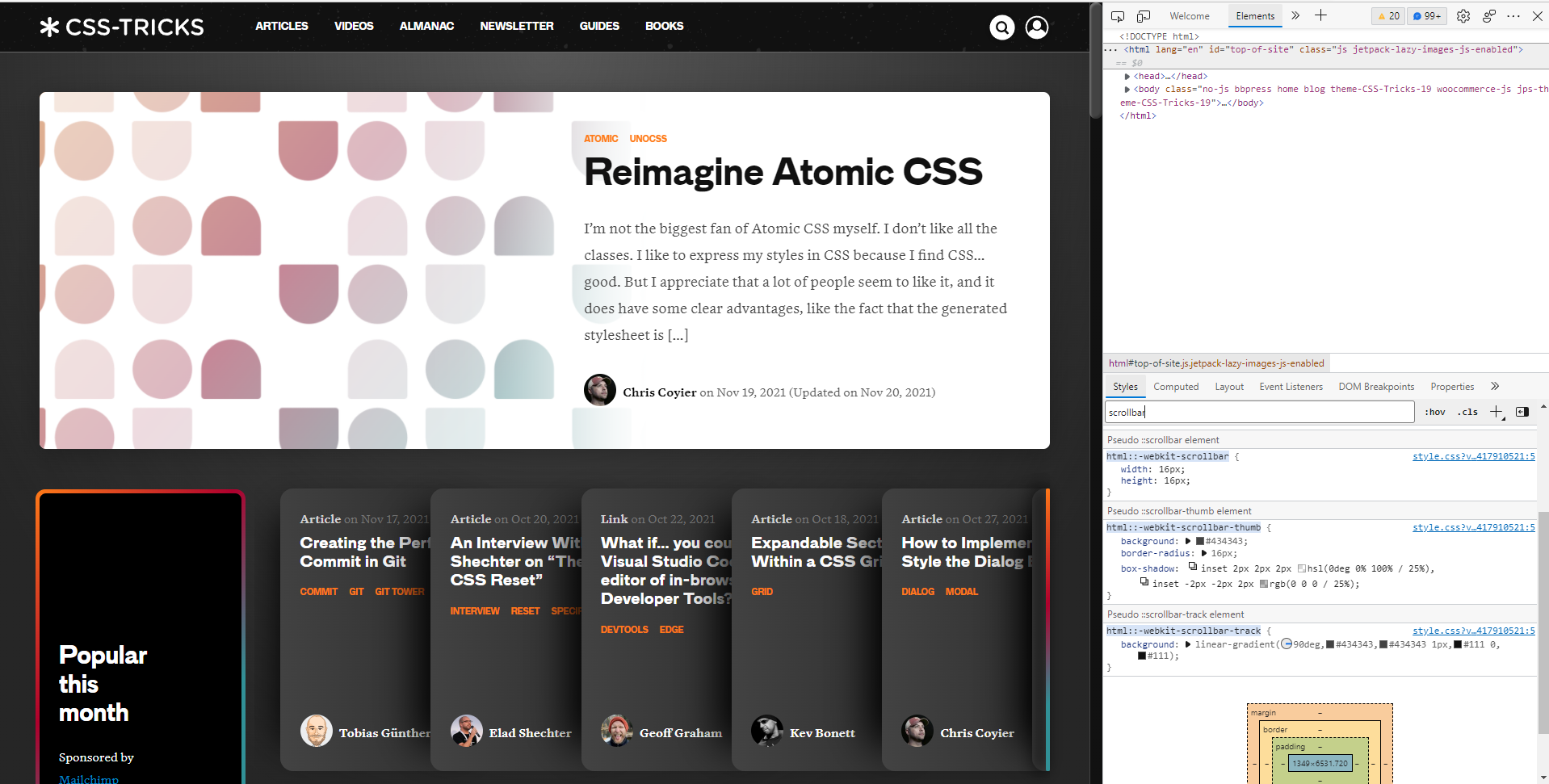Open the Reimagine Atomic CSS article
This screenshot has width=1549, height=784.
point(783,171)
